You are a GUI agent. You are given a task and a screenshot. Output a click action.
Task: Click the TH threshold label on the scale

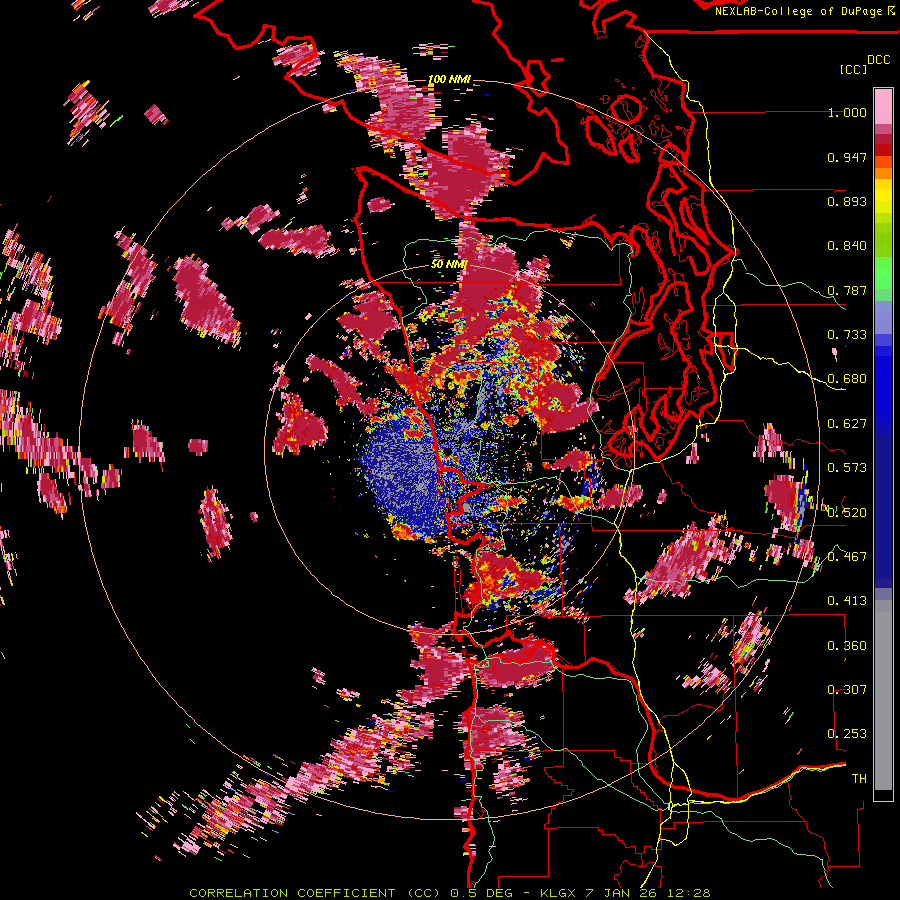coord(859,778)
